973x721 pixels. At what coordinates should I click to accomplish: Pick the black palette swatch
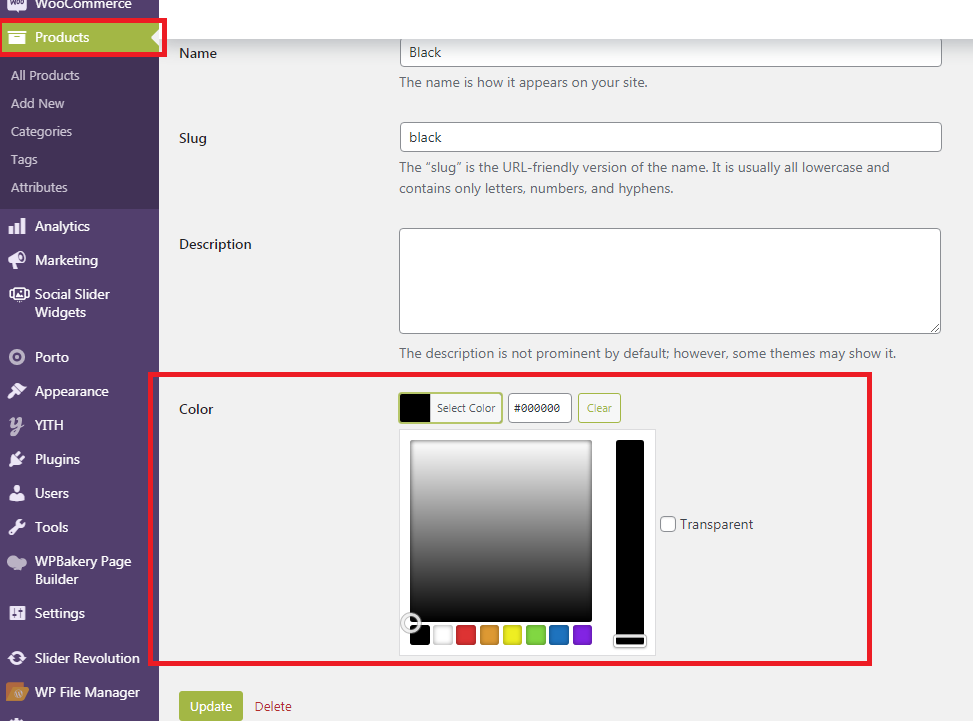[x=420, y=635]
